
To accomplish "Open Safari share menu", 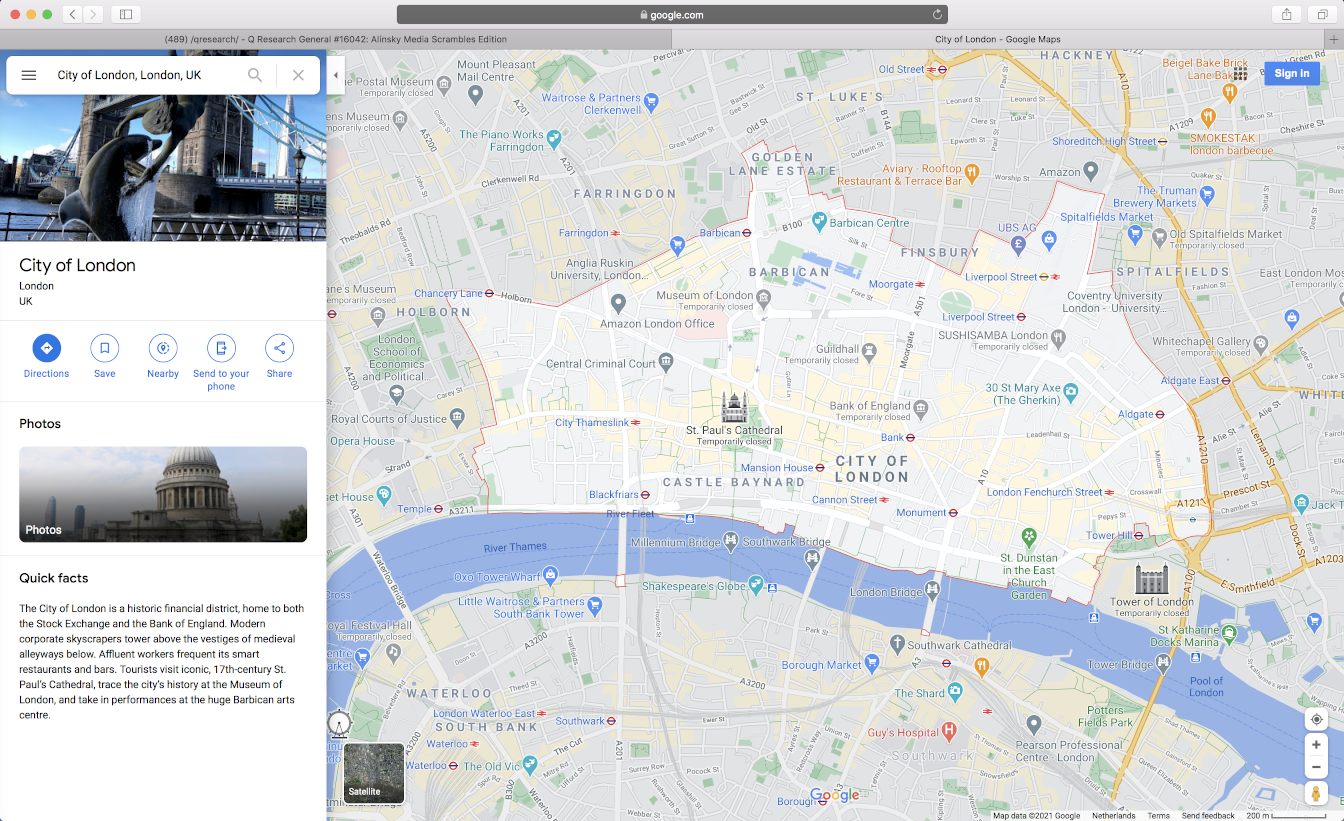I will [1287, 14].
